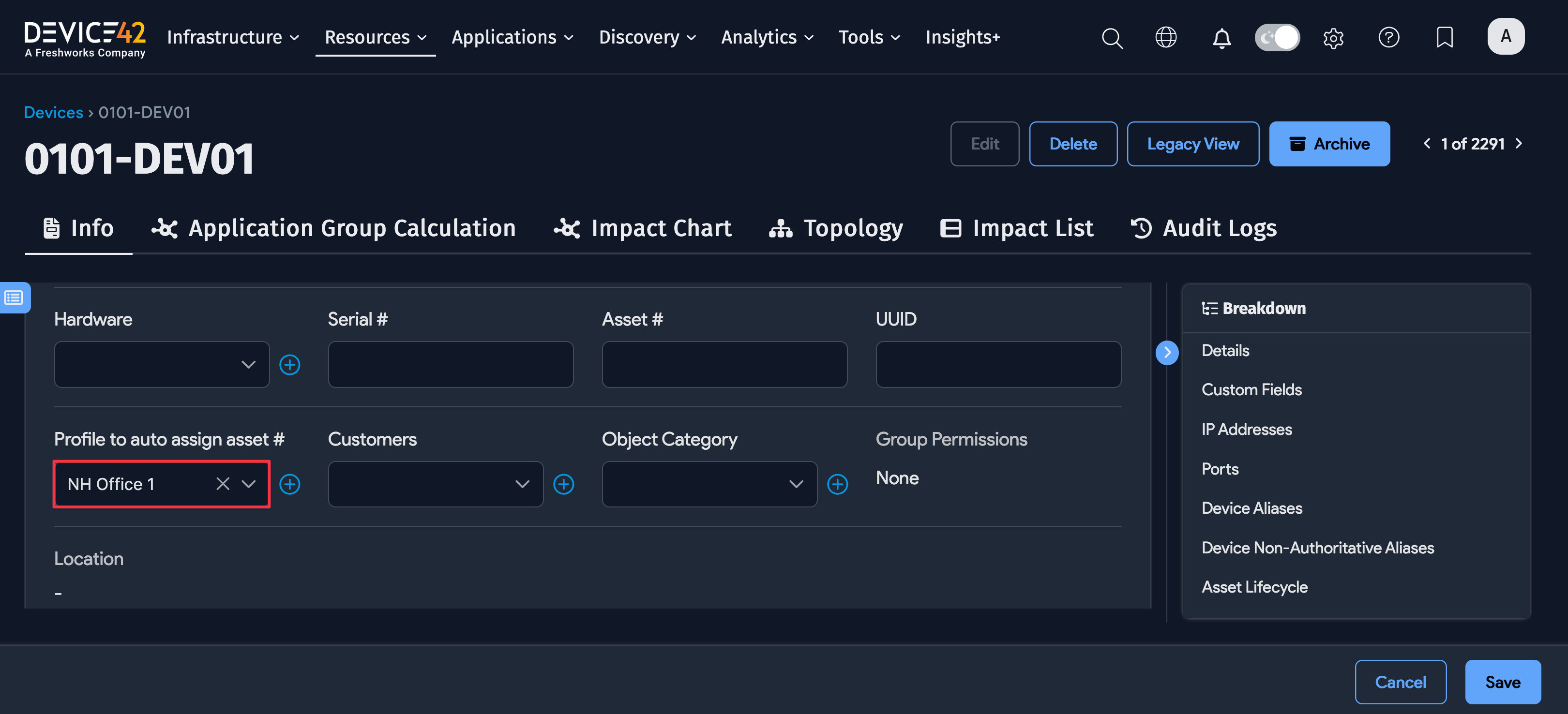This screenshot has width=1568, height=714.
Task: Add a new Customer with plus icon
Action: pyautogui.click(x=564, y=485)
